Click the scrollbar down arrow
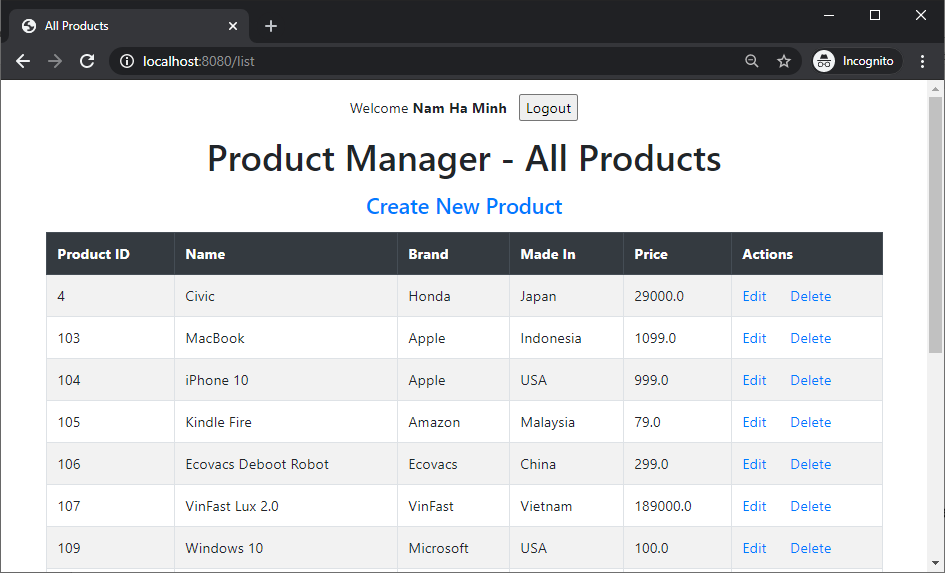This screenshot has width=945, height=573. point(935,563)
